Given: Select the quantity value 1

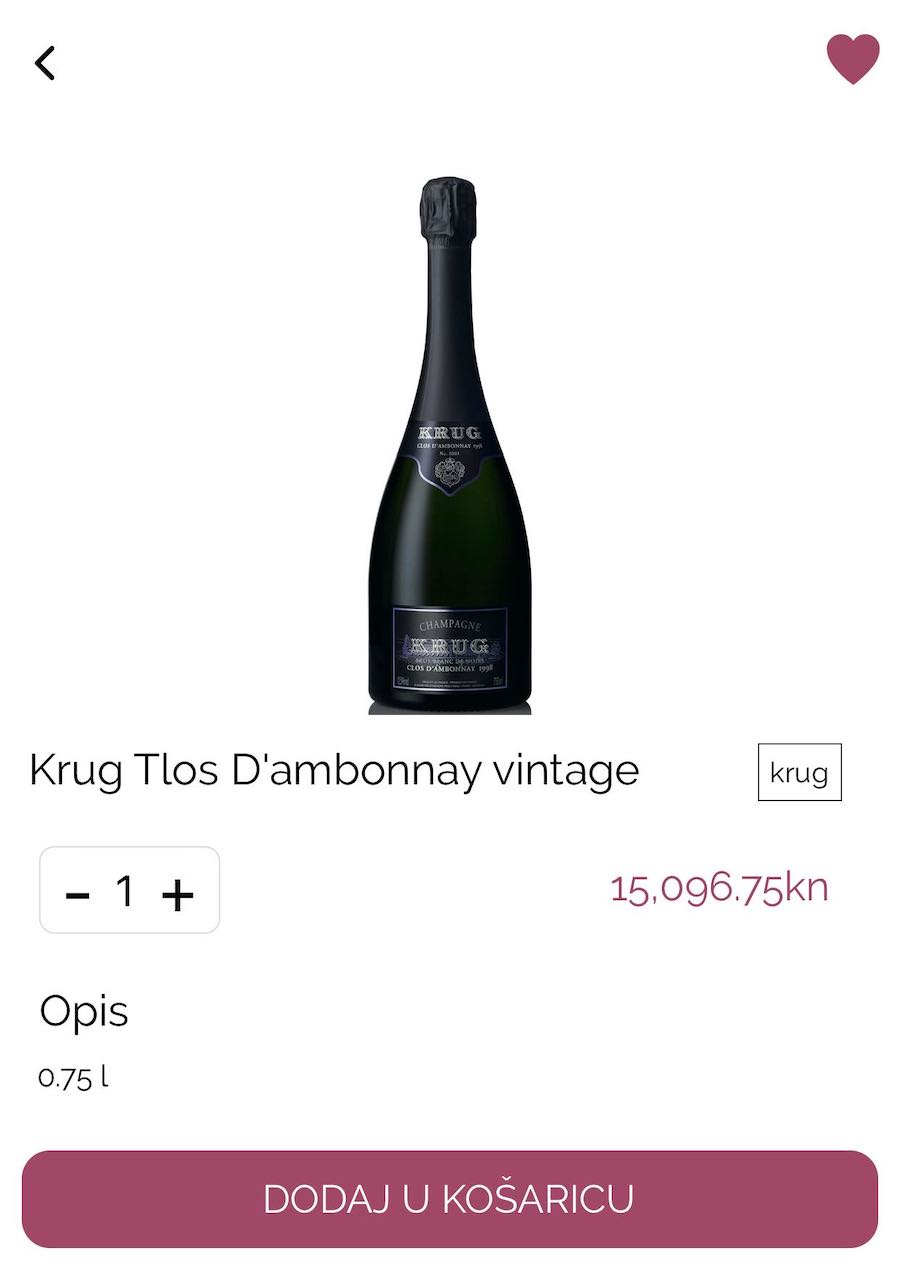Looking at the screenshot, I should point(125,890).
